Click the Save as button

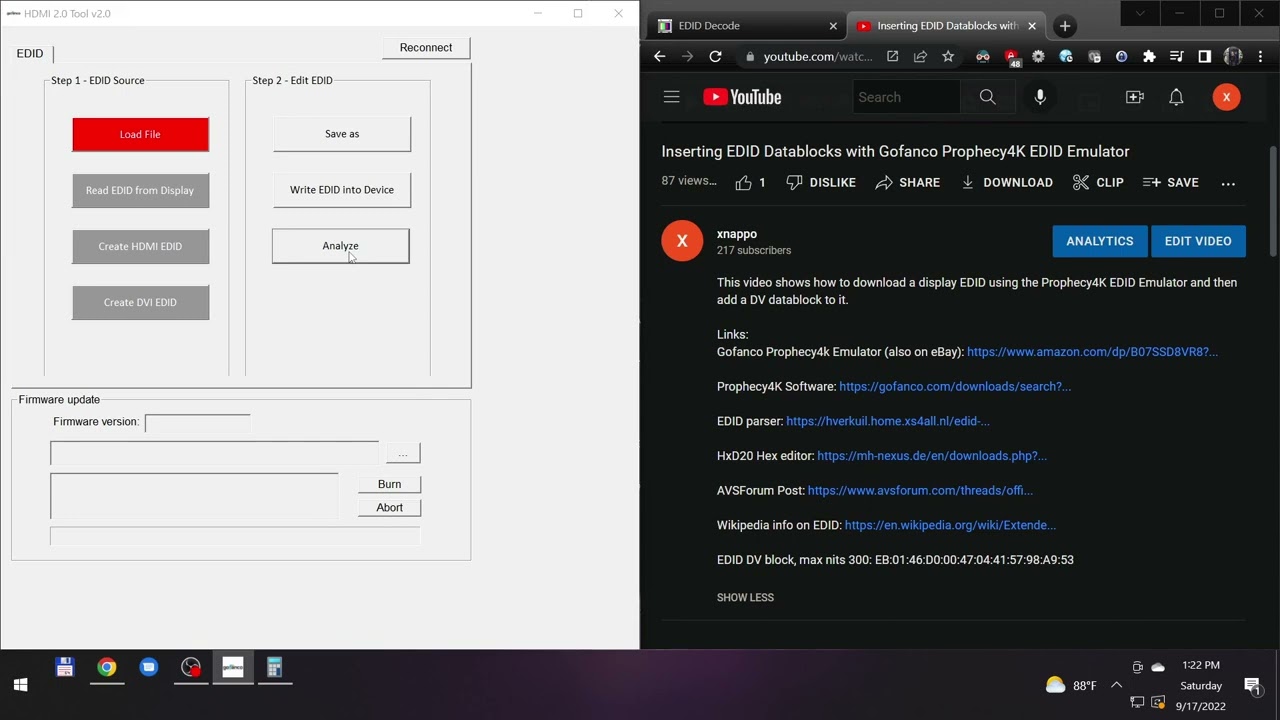[x=342, y=134]
